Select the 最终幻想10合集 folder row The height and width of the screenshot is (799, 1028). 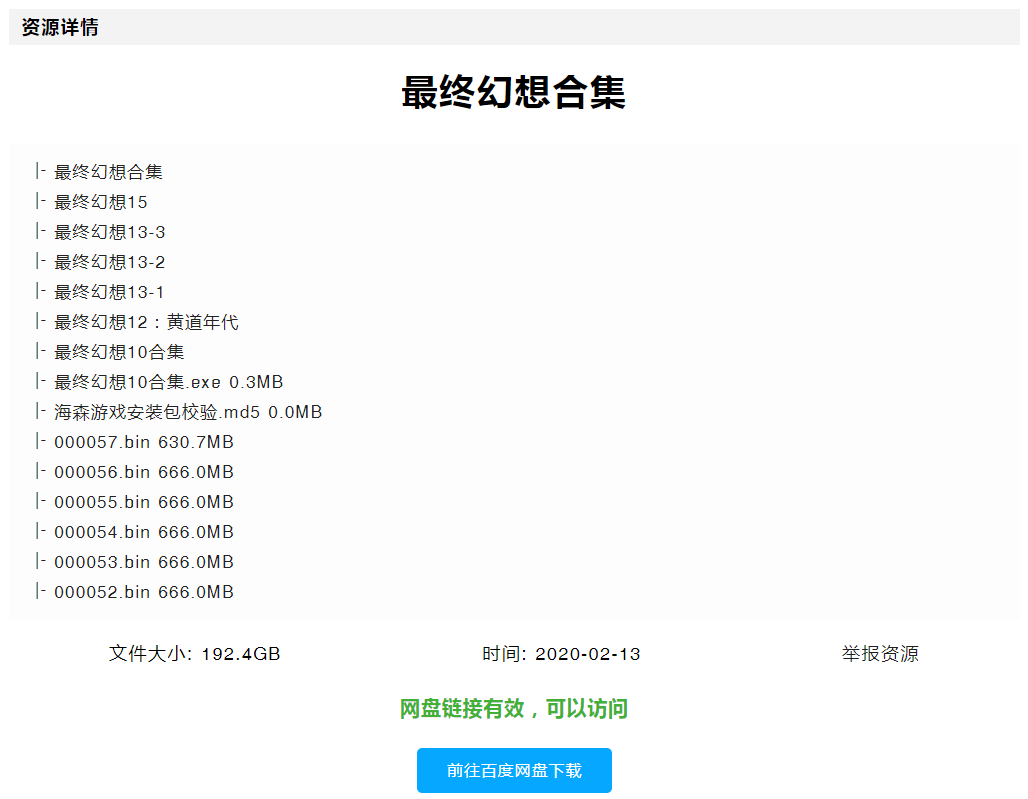(x=119, y=352)
